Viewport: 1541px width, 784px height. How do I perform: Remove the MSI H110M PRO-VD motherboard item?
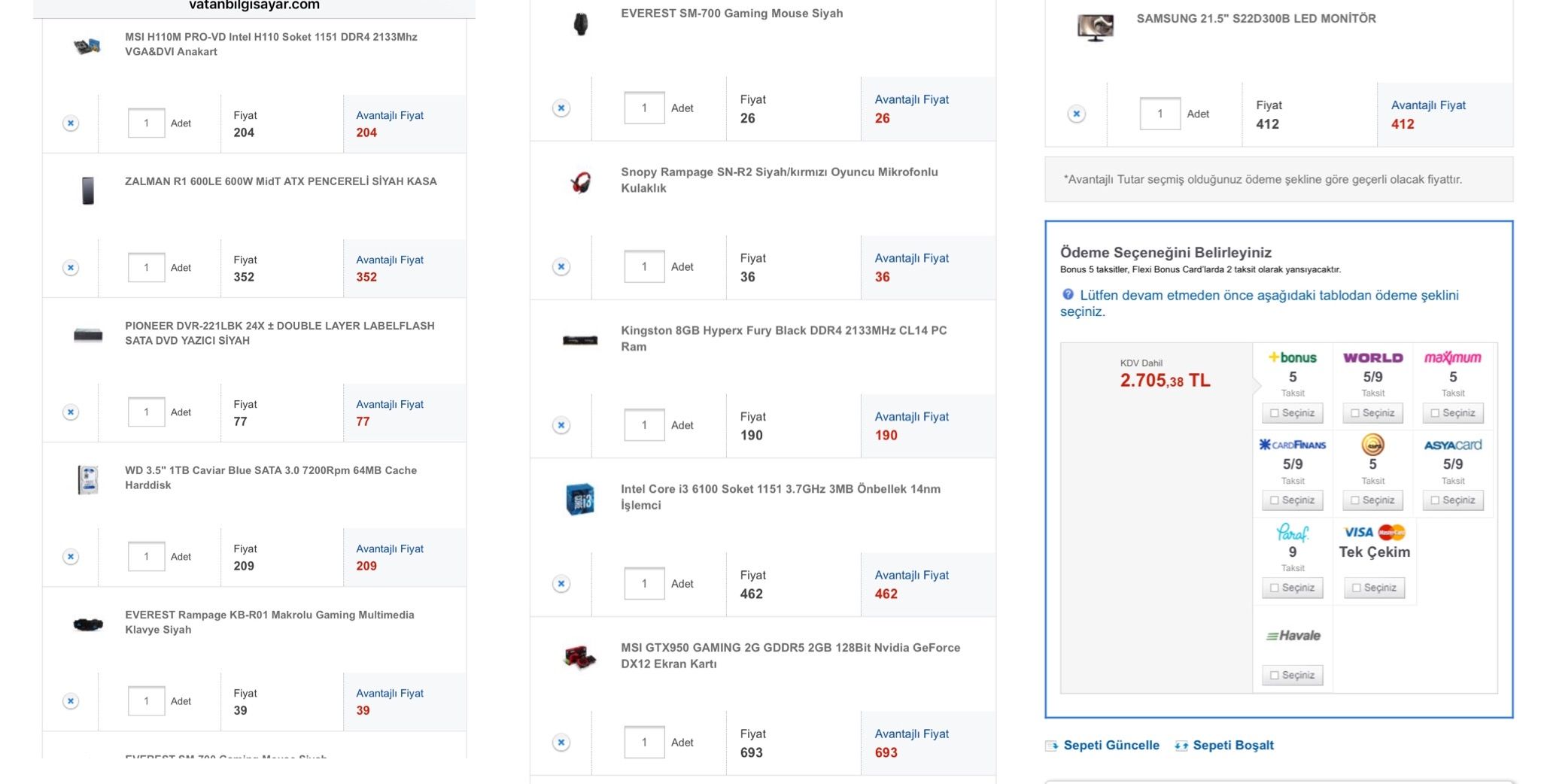pos(71,123)
